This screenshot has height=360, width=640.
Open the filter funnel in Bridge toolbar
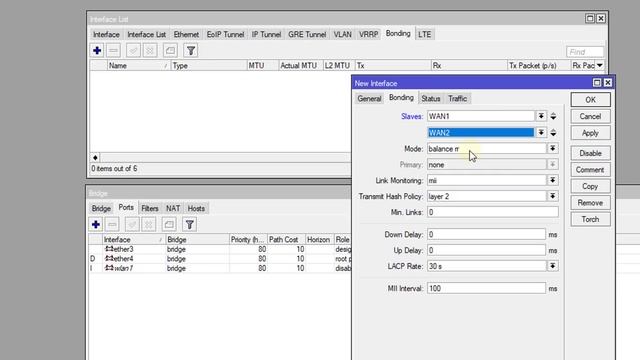pyautogui.click(x=189, y=224)
